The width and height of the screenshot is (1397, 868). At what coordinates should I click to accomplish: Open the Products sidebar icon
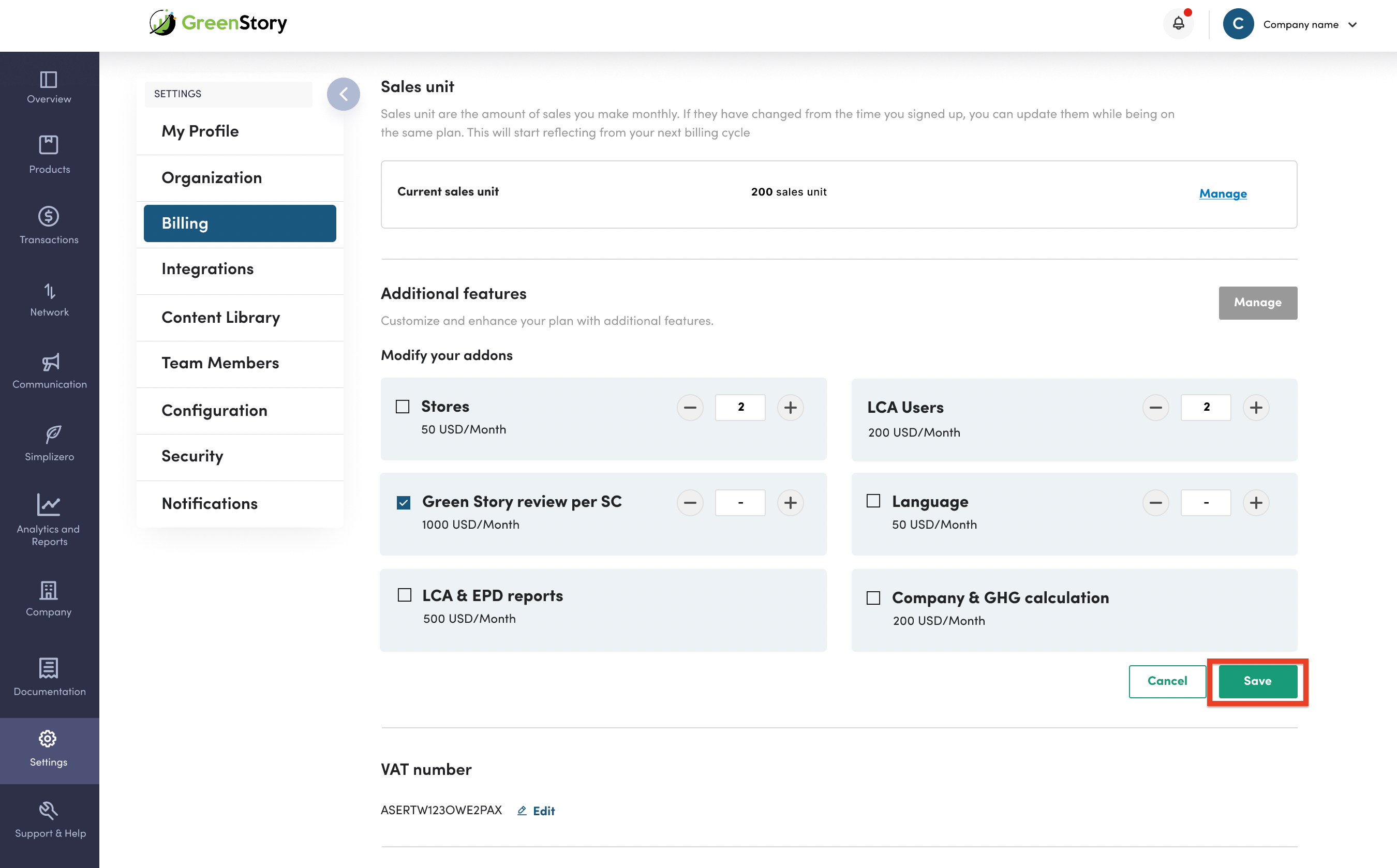pyautogui.click(x=49, y=145)
